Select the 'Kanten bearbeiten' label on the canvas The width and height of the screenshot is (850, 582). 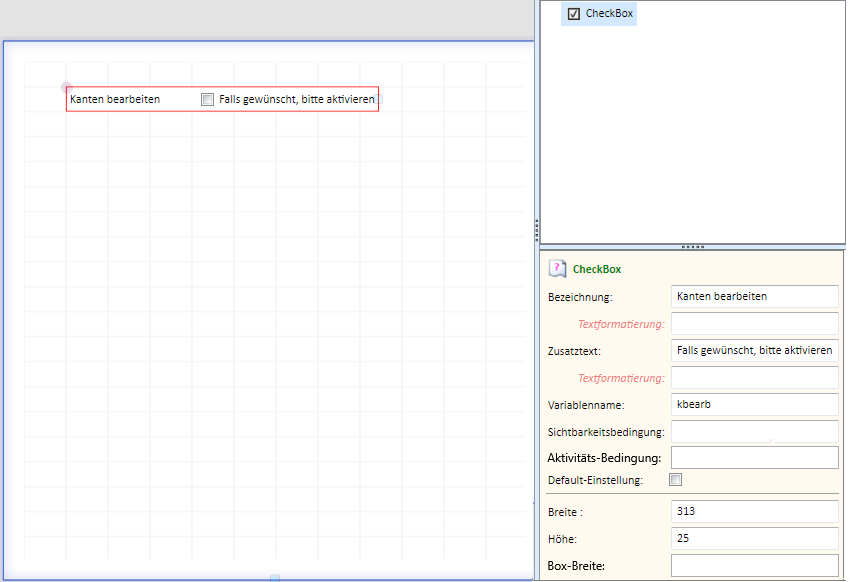(x=115, y=99)
